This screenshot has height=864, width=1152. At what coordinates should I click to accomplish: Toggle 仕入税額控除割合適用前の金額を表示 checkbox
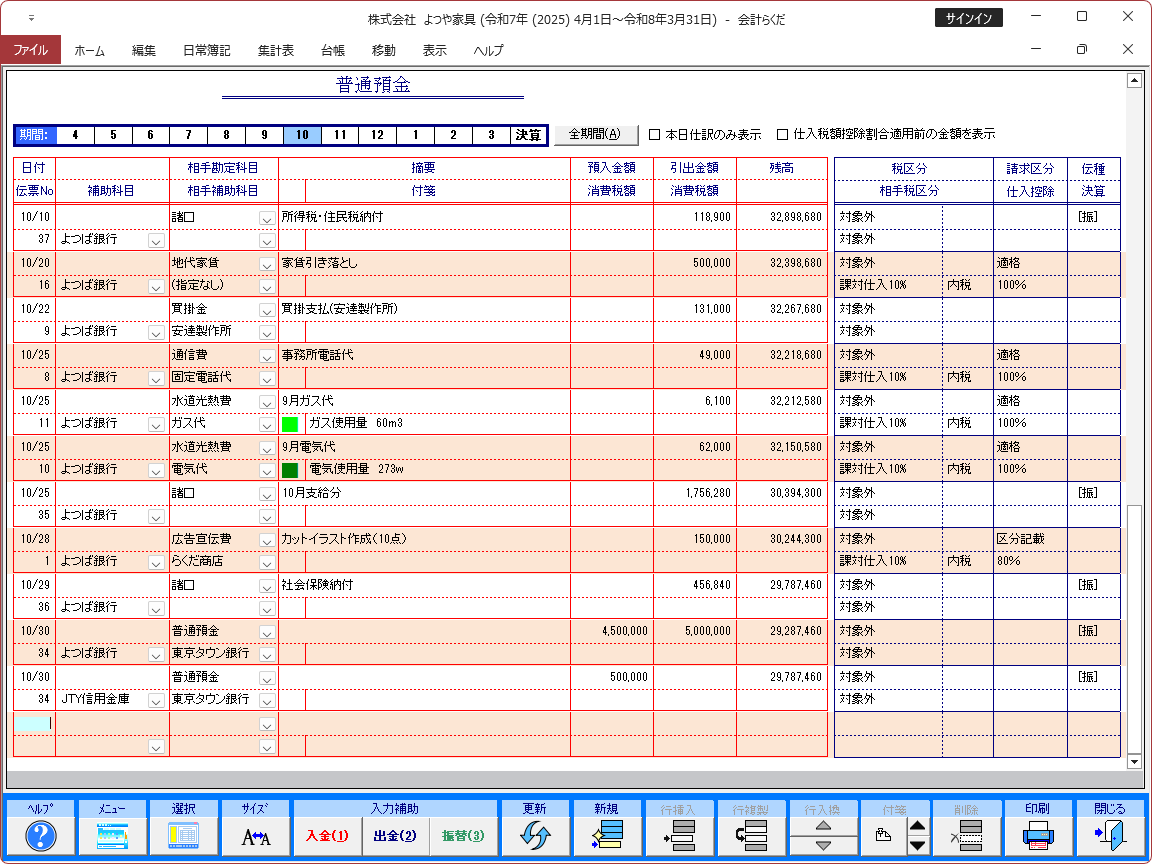pyautogui.click(x=783, y=134)
